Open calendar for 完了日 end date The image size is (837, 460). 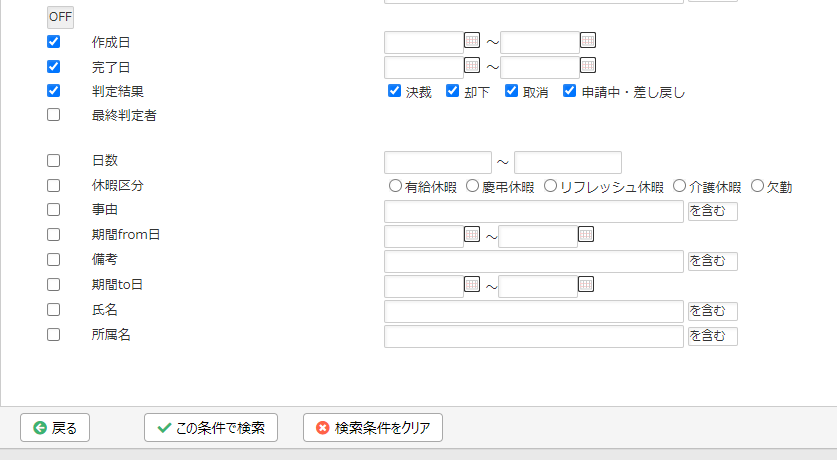[x=588, y=65]
